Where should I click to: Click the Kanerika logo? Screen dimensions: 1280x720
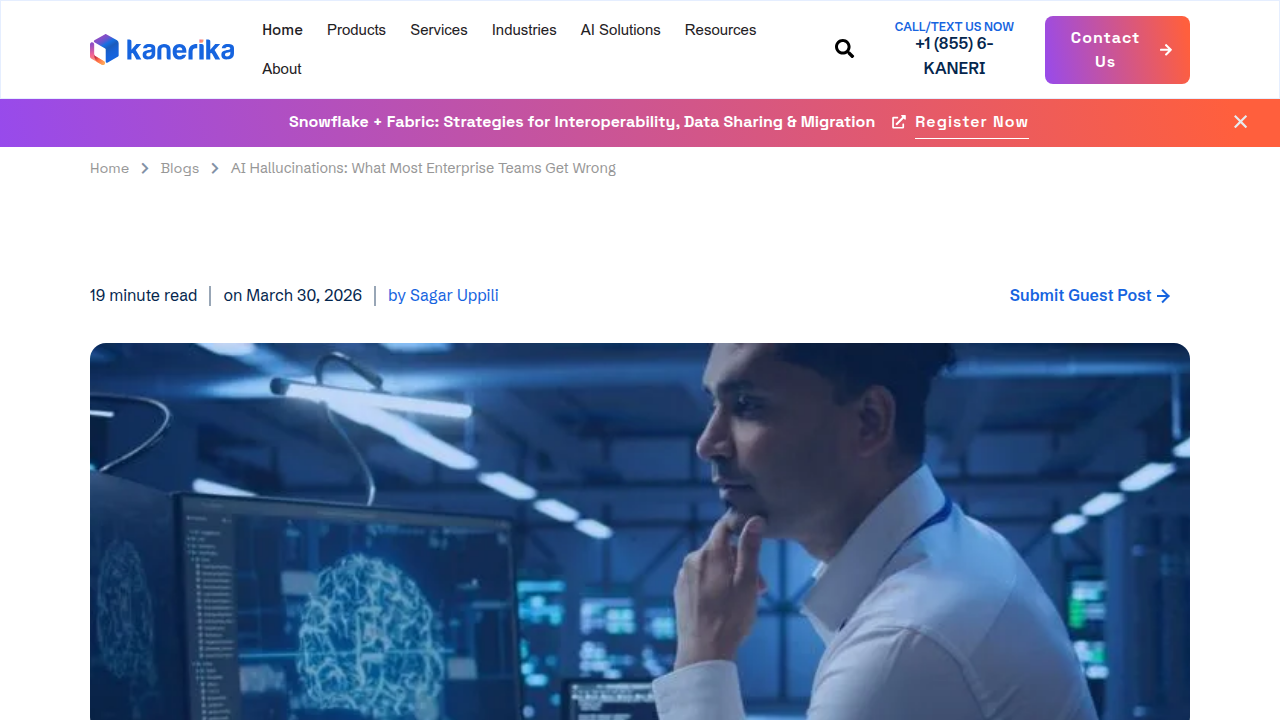click(162, 49)
